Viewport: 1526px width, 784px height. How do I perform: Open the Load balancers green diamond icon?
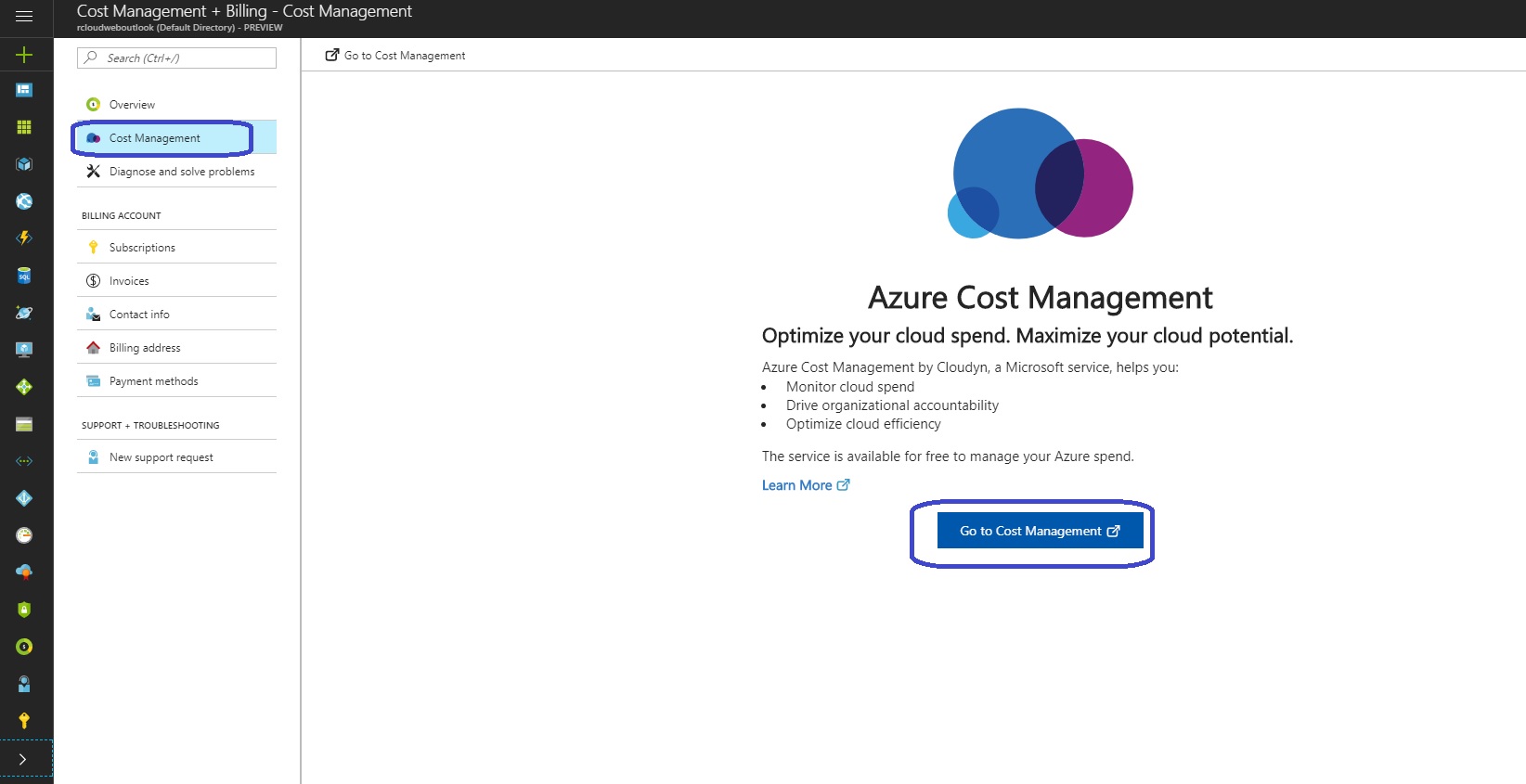(24, 387)
